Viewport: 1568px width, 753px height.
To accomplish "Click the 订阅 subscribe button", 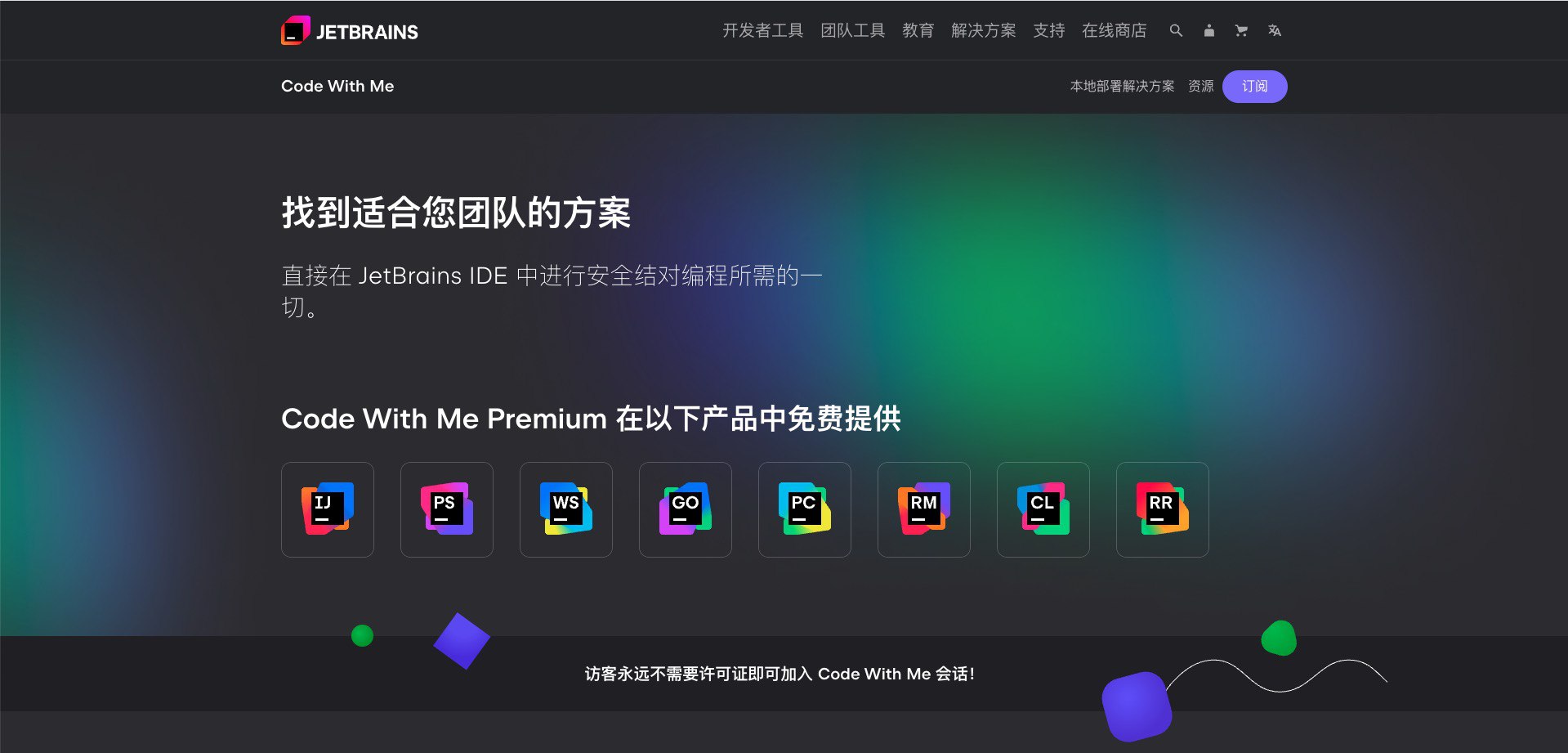I will coord(1254,87).
